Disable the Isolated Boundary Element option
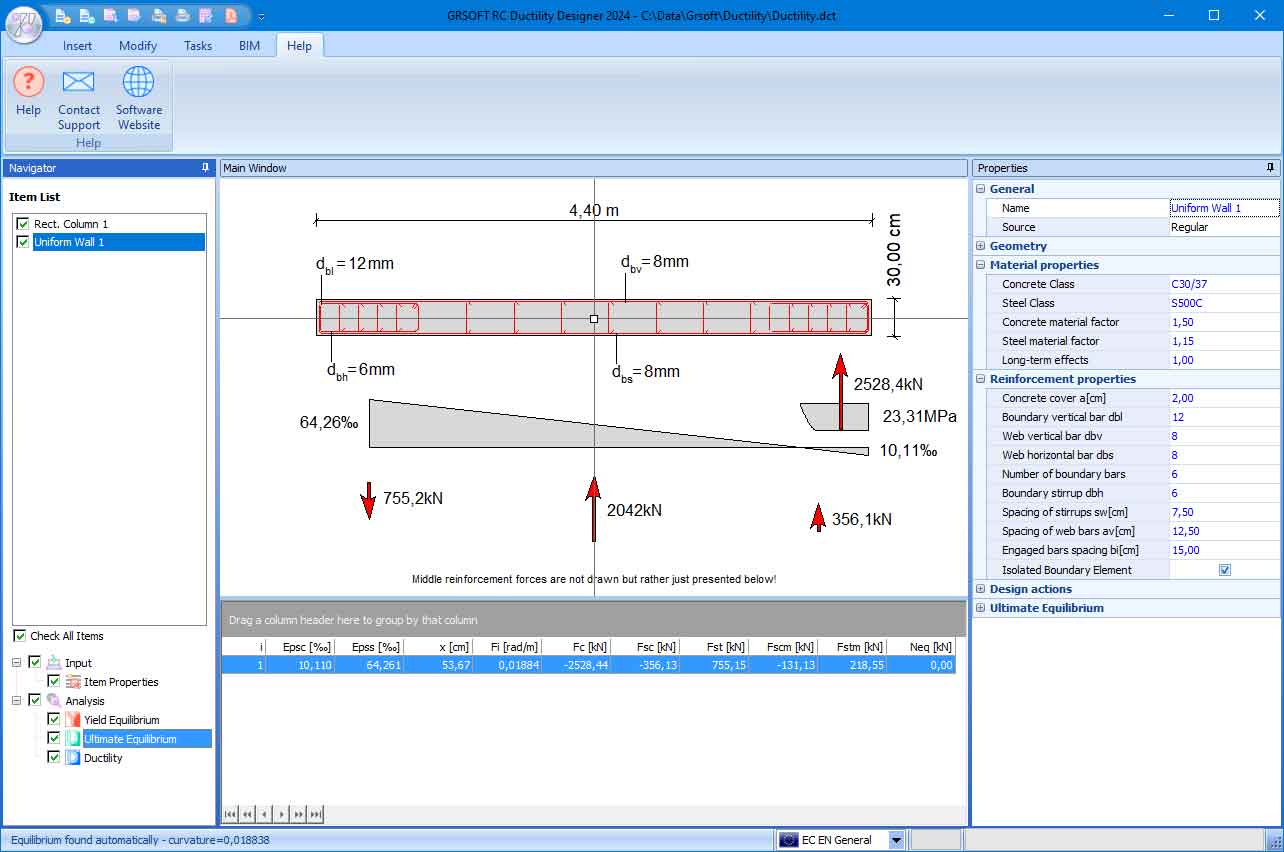 coord(1225,569)
